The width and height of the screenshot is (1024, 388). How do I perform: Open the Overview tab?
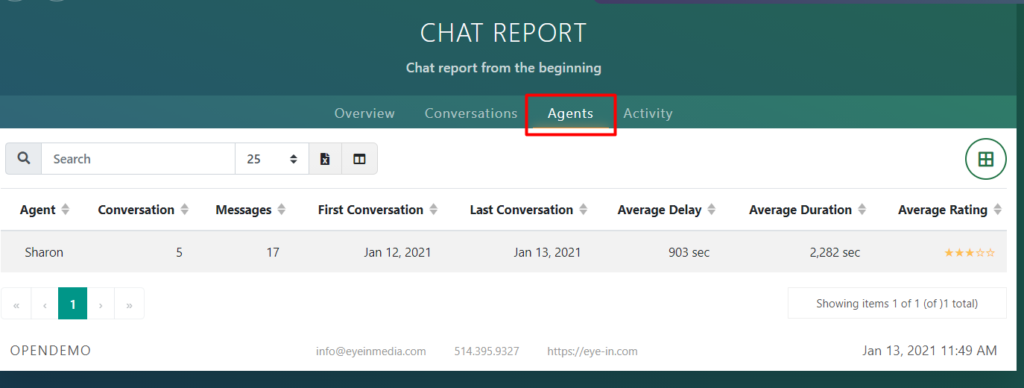tap(364, 114)
